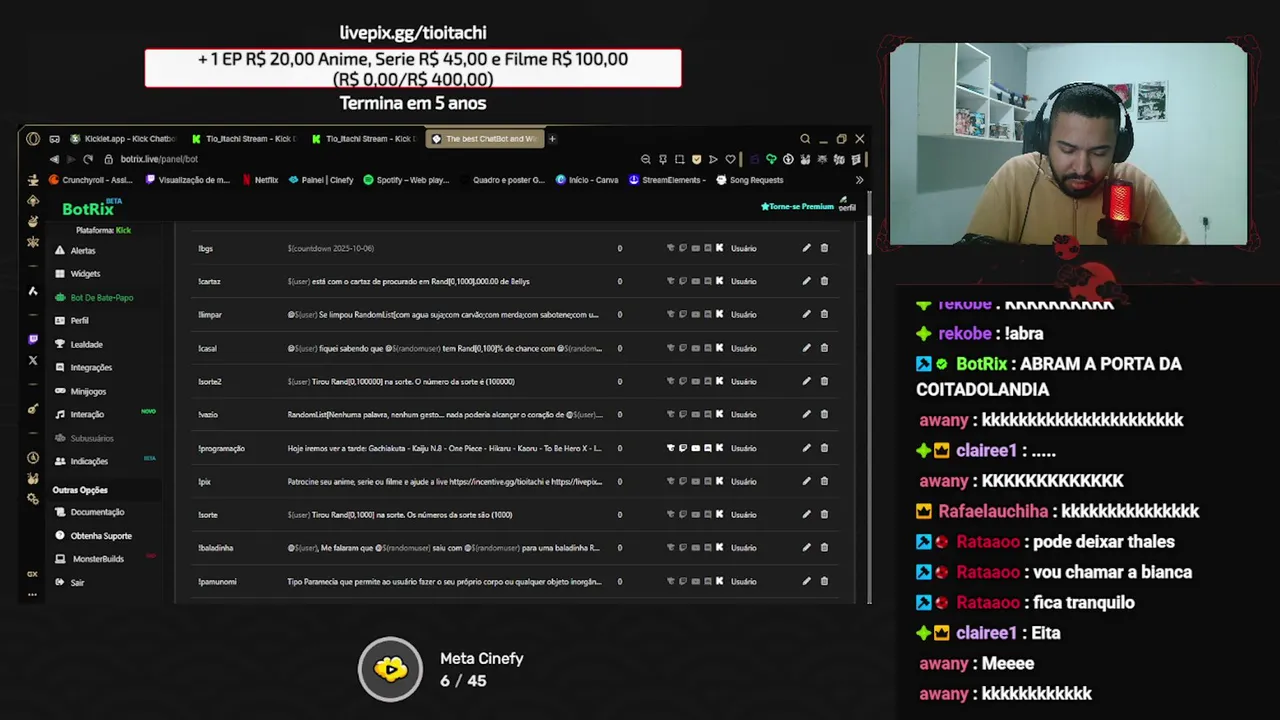
Task: Delete the !casal command
Action: click(824, 348)
